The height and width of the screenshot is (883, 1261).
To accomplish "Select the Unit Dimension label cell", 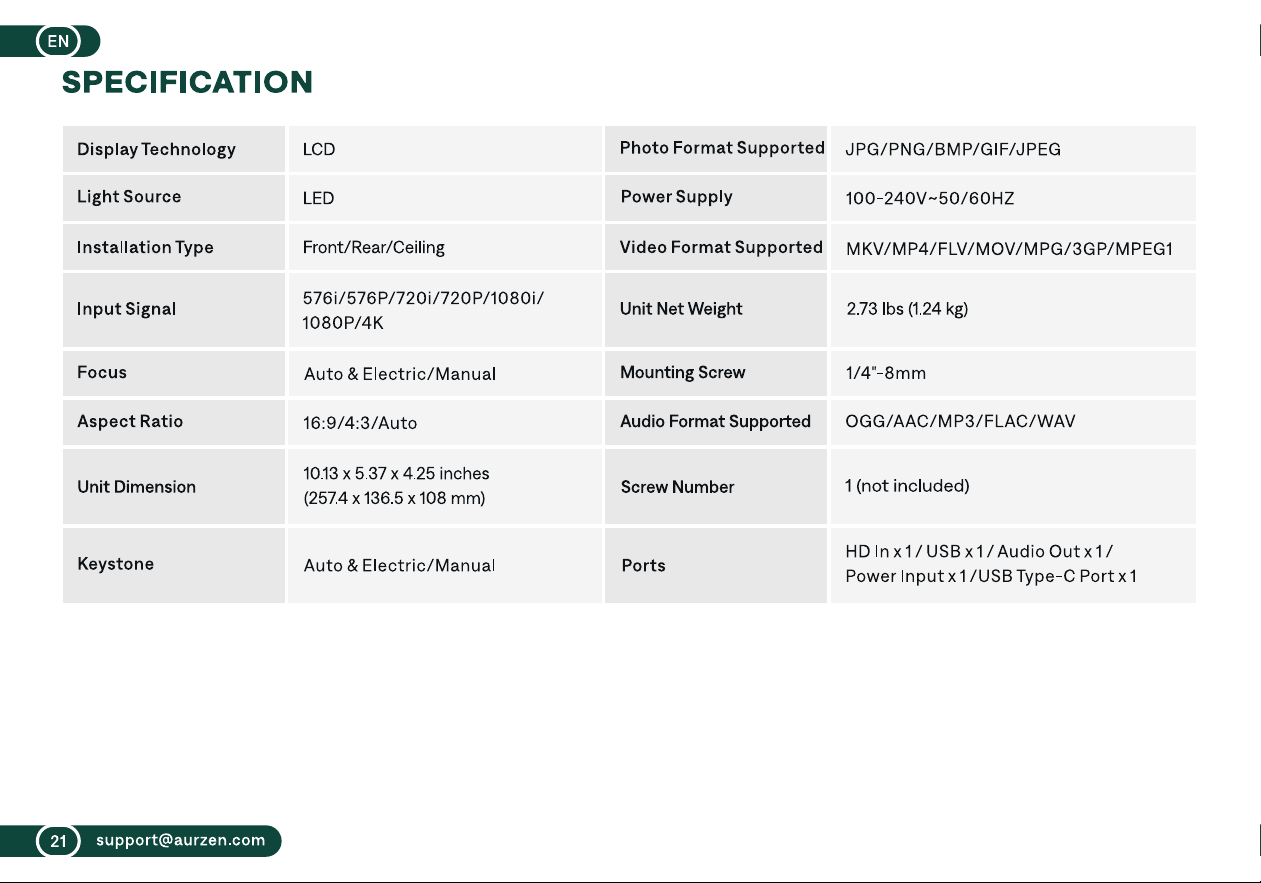I will tap(174, 487).
